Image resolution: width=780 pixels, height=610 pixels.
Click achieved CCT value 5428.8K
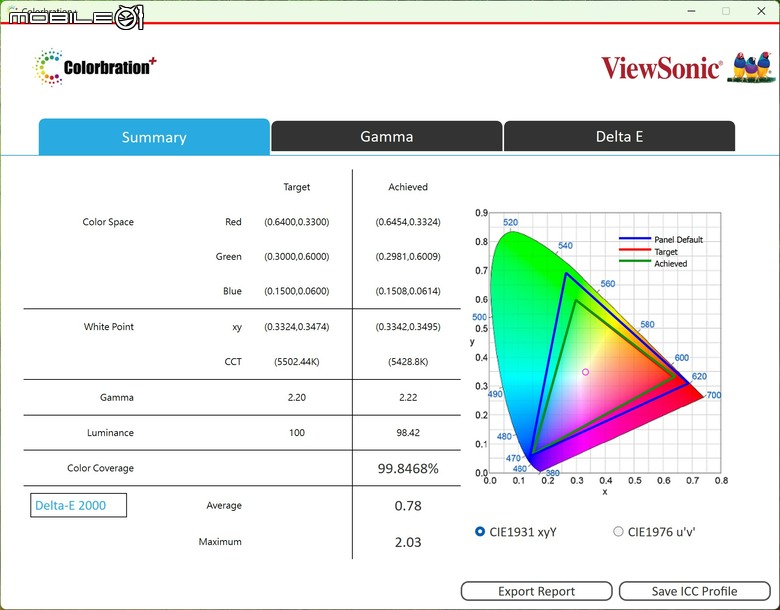(x=408, y=362)
